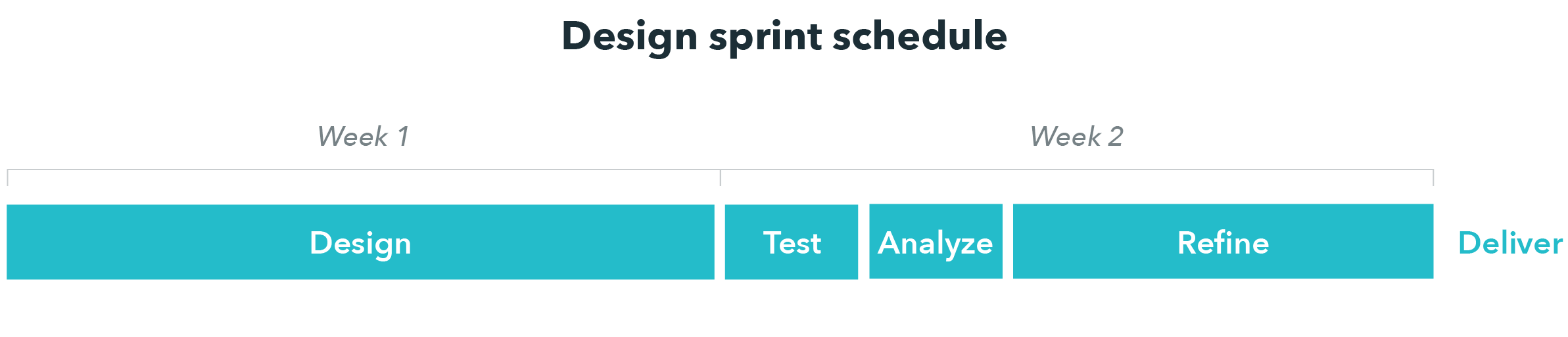The image size is (1568, 337).
Task: Click the word 'schedule' in the title
Action: pyautogui.click(x=920, y=35)
